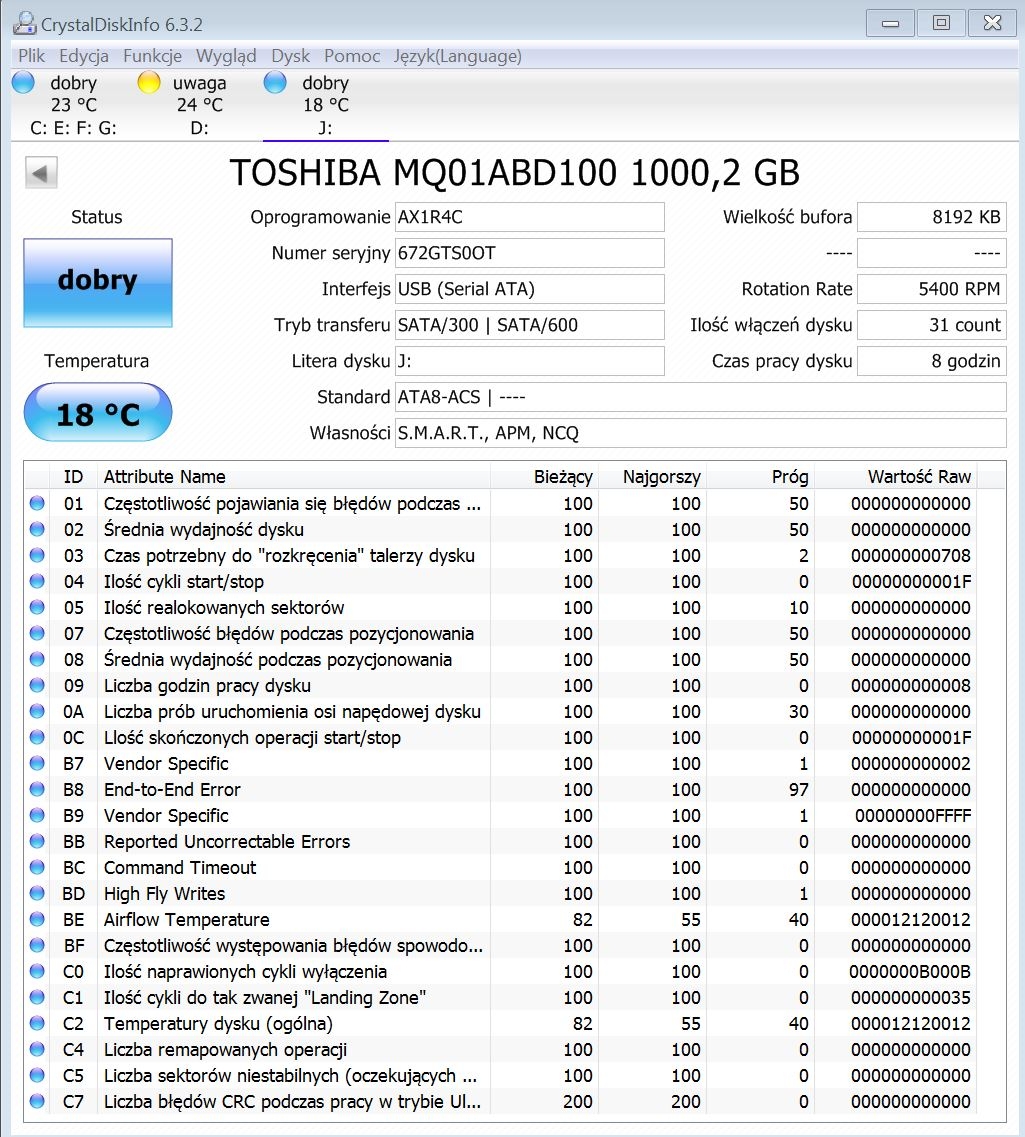Click the blue status orb for 23 °C disk
Screen dimensions: 1025x1137
coord(23,82)
